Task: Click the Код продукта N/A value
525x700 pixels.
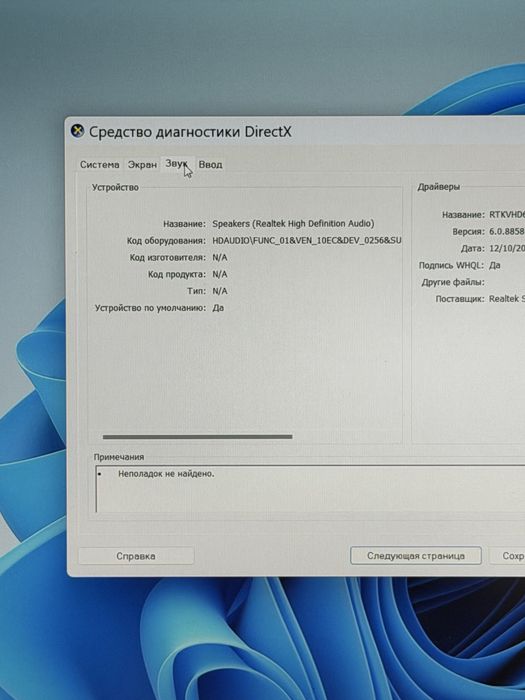Action: click(220, 274)
